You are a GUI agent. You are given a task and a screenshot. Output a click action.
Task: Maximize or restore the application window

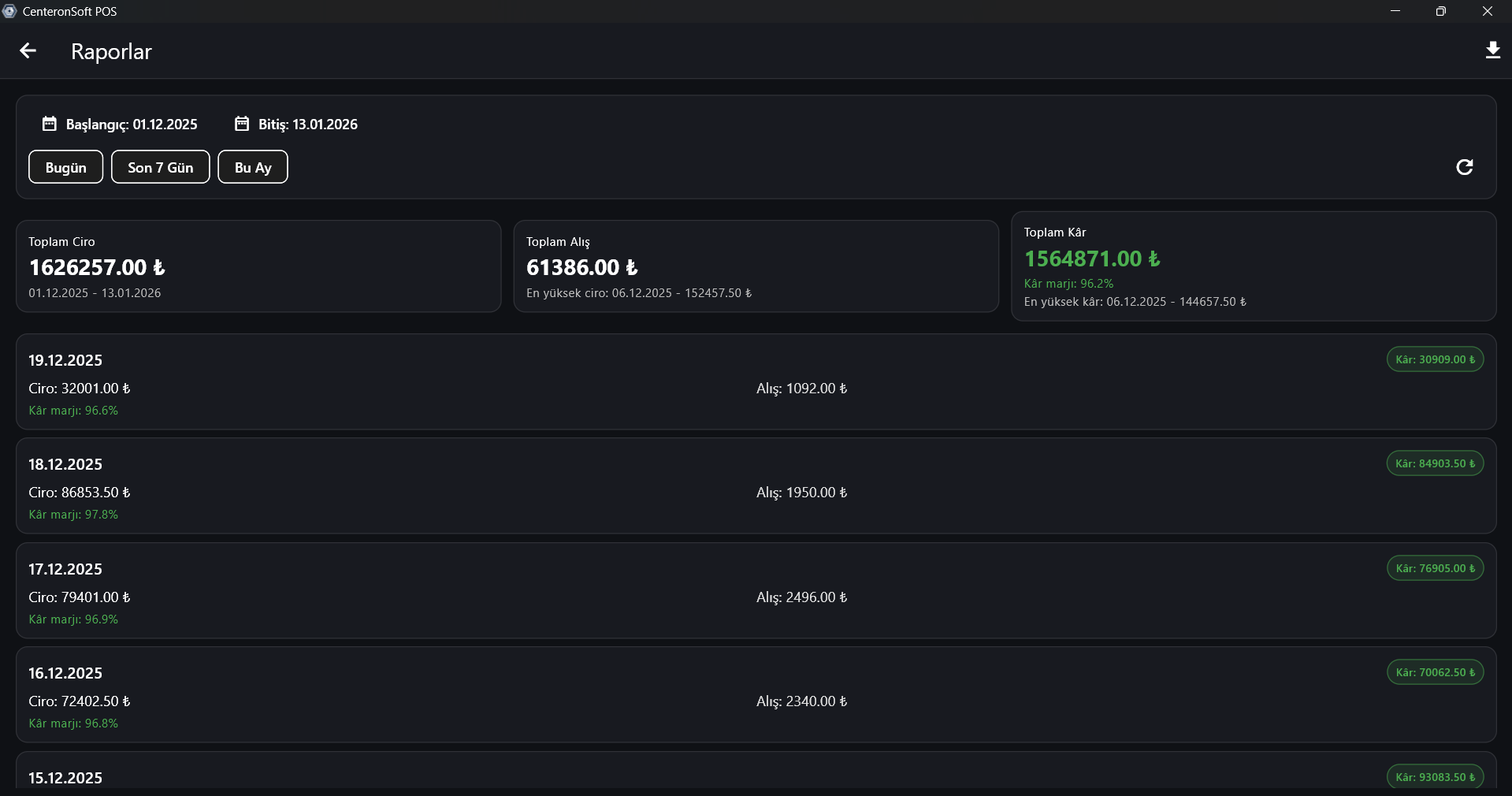[x=1441, y=11]
